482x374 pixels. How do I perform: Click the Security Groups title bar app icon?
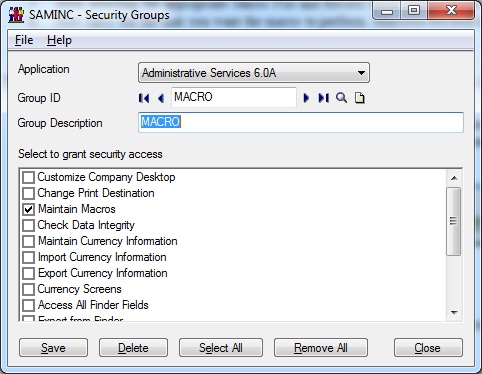pos(16,15)
